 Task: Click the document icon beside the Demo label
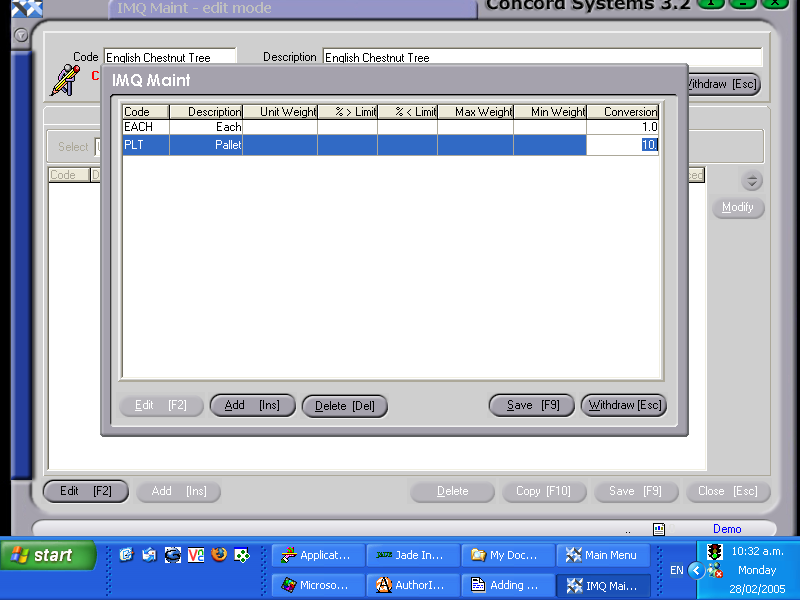tap(658, 528)
